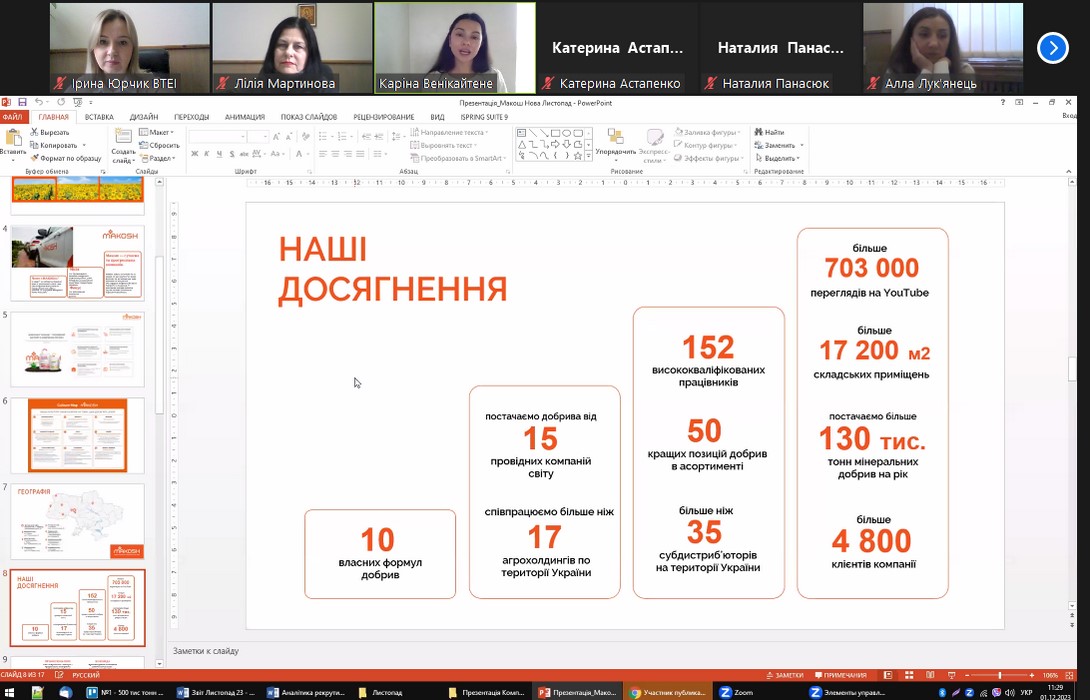
Task: Click Сбросить to reset slide layout
Action: tap(163, 145)
